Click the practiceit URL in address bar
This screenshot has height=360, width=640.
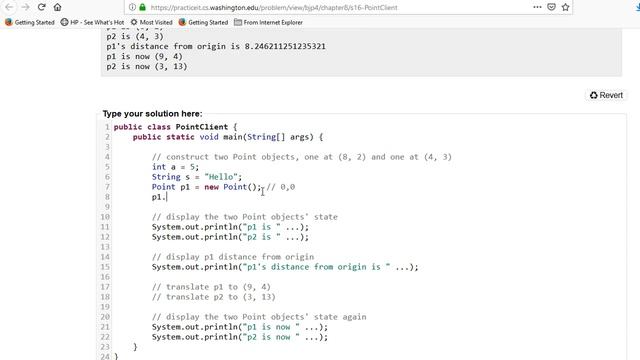pos(273,7)
